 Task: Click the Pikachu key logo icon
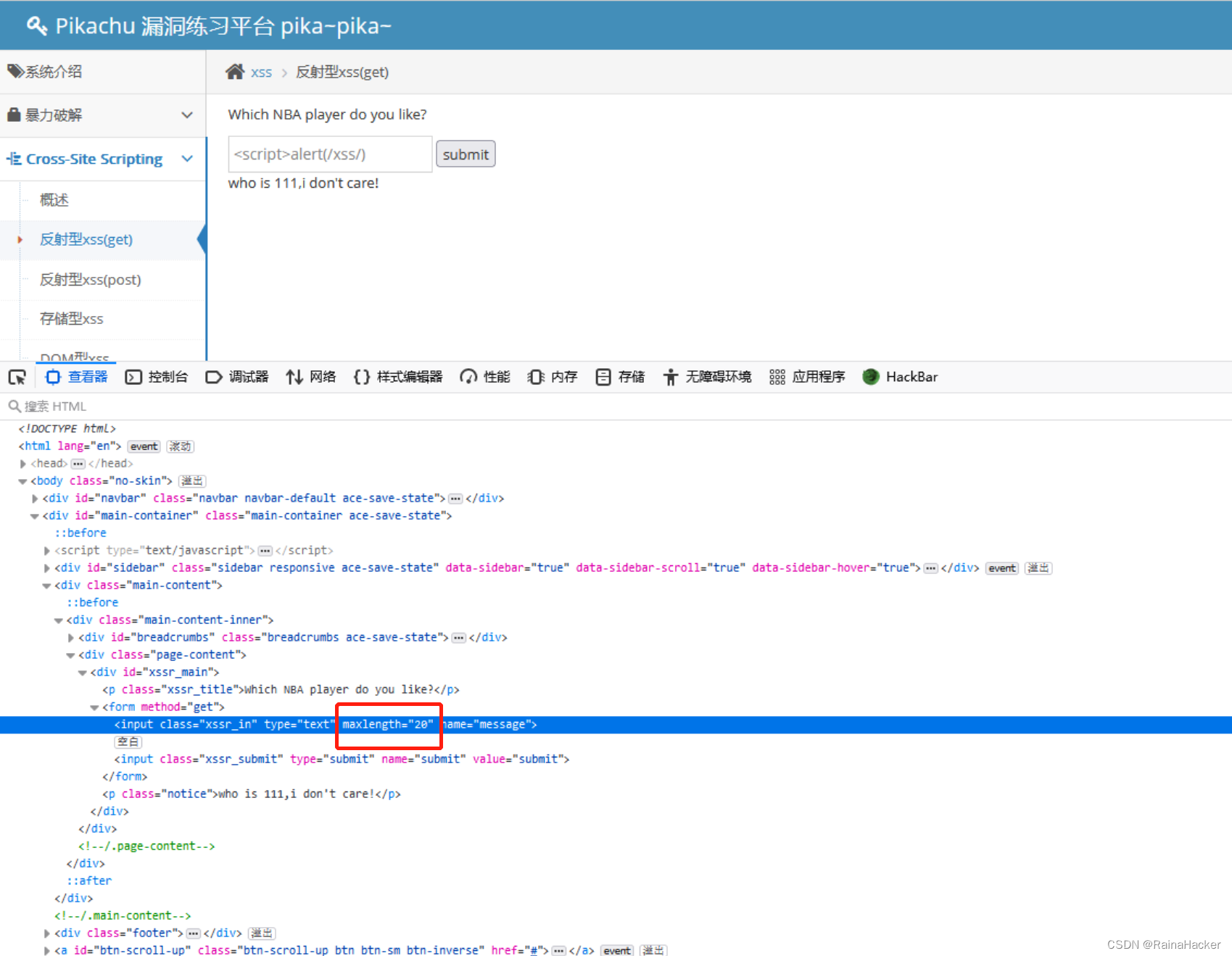(x=37, y=25)
